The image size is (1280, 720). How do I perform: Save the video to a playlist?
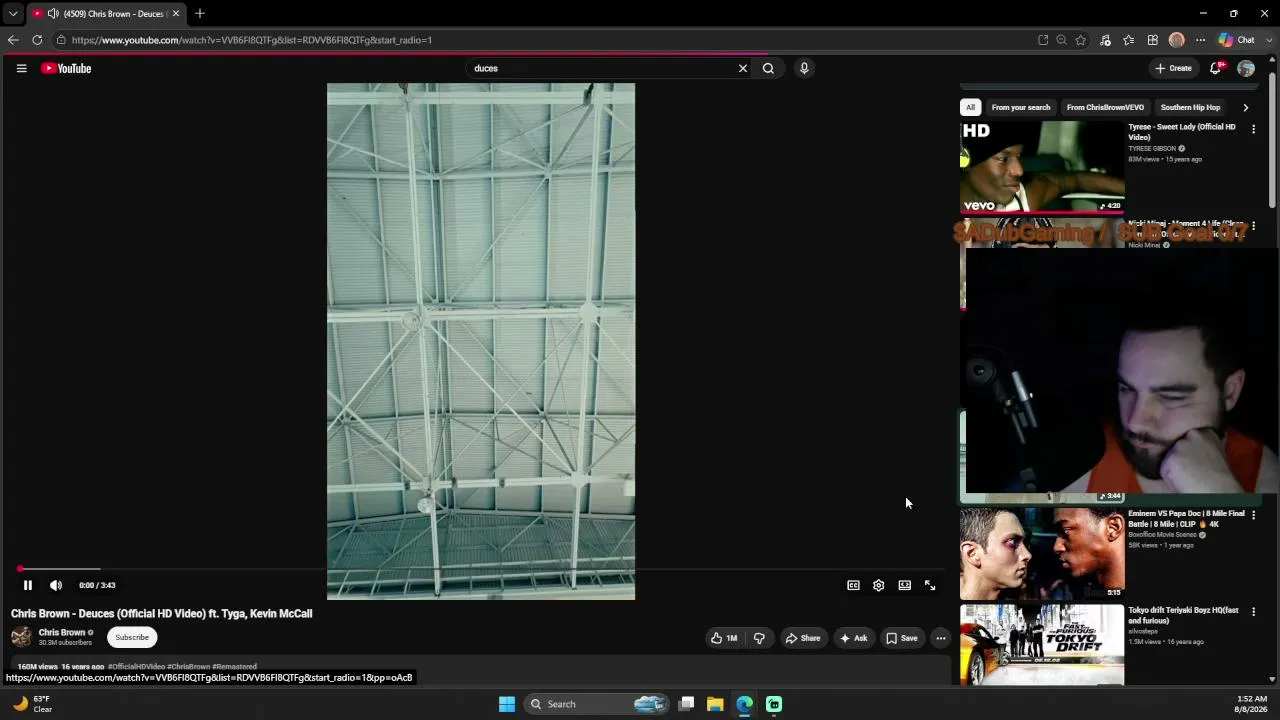(x=901, y=638)
